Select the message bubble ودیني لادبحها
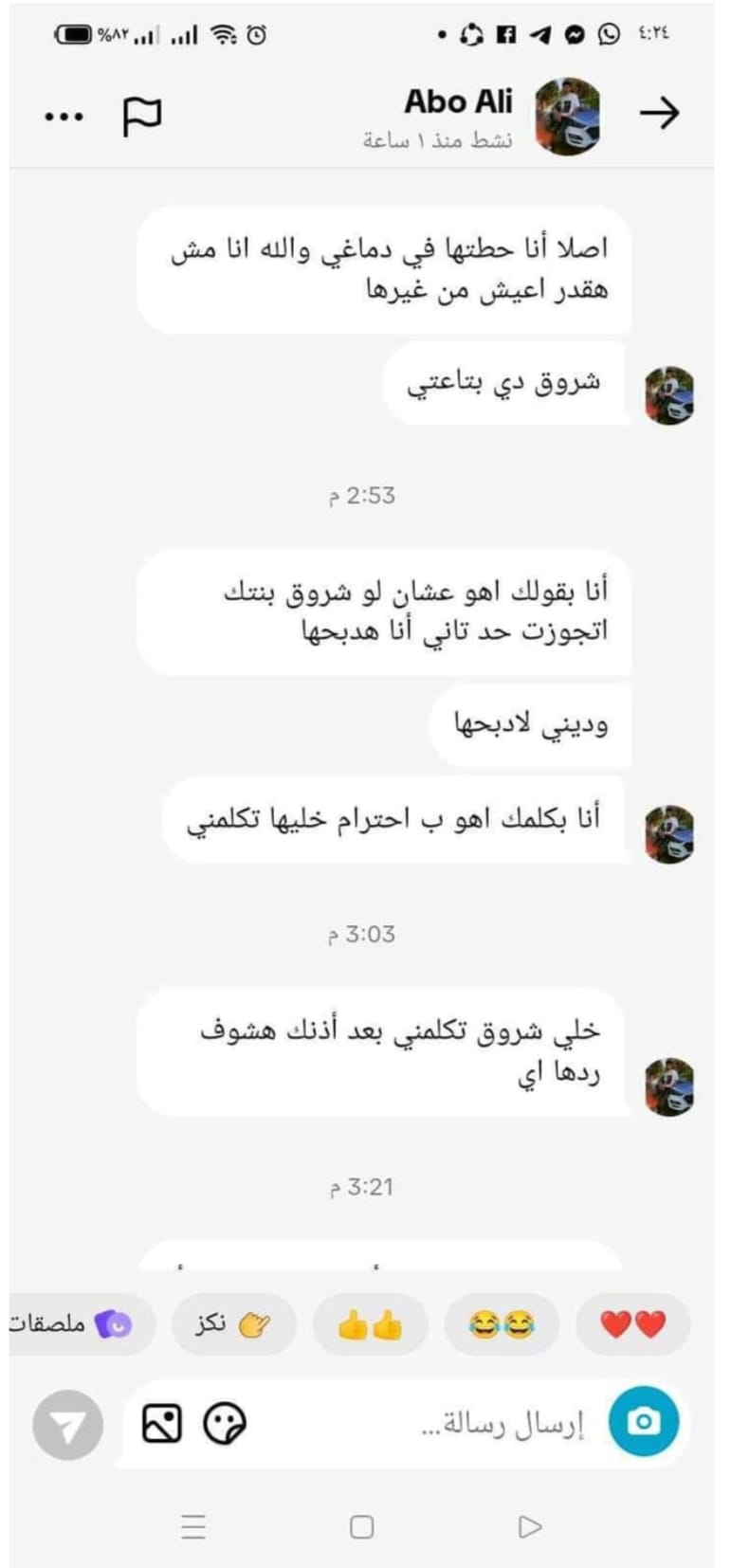 click(532, 725)
